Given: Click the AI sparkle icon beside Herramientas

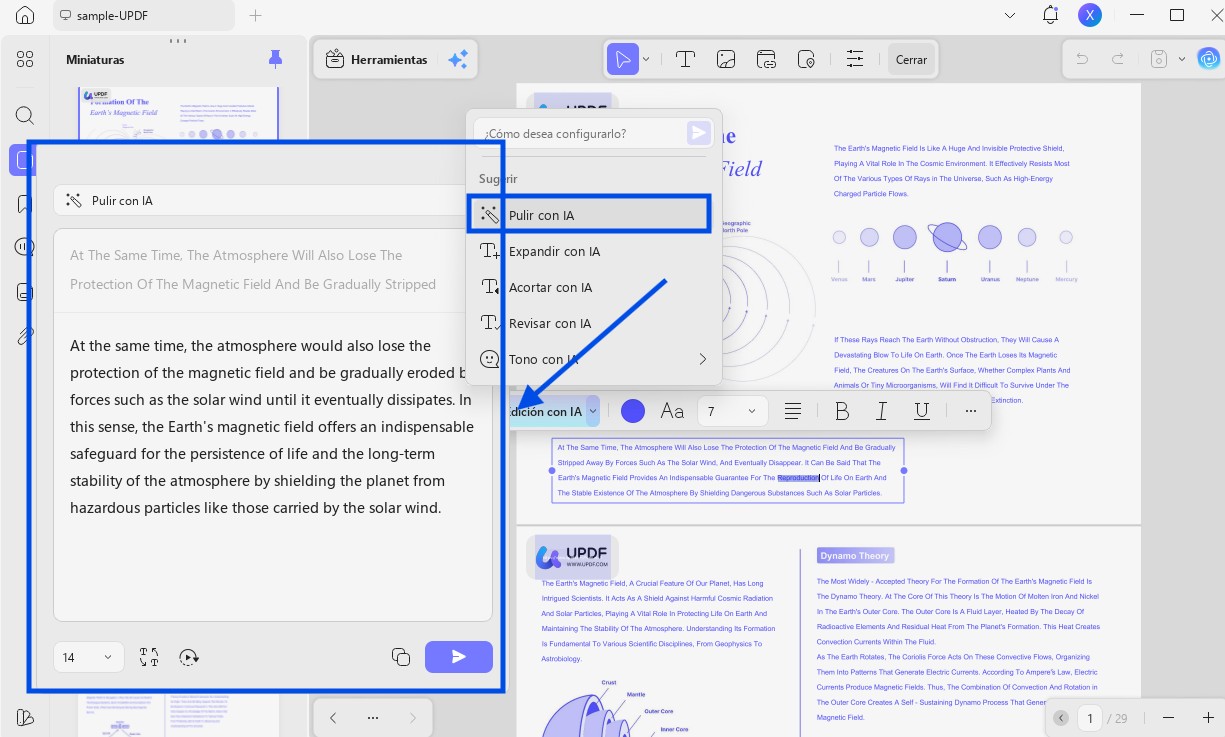Looking at the screenshot, I should (x=458, y=60).
